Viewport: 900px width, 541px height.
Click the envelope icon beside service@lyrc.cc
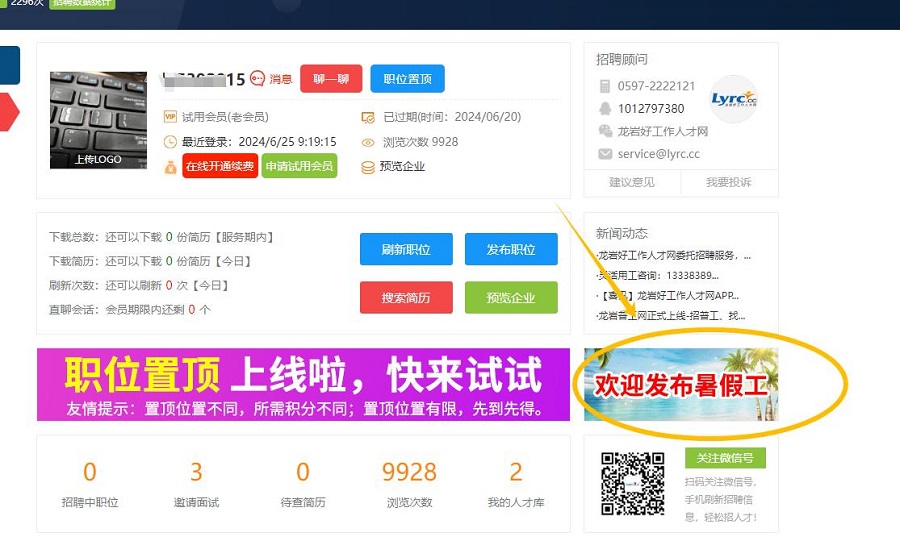coord(605,154)
